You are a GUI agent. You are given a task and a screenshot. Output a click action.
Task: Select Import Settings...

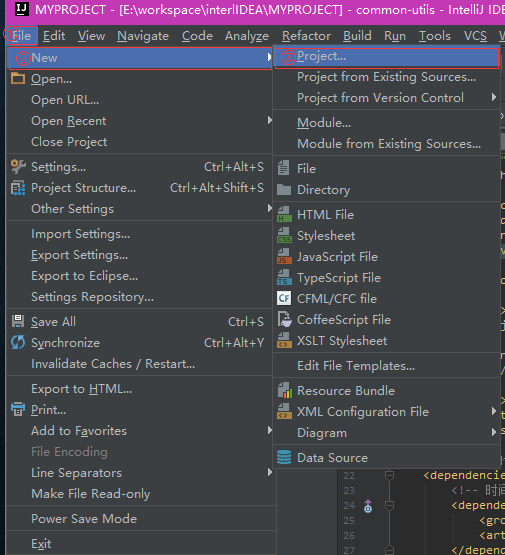(139, 234)
